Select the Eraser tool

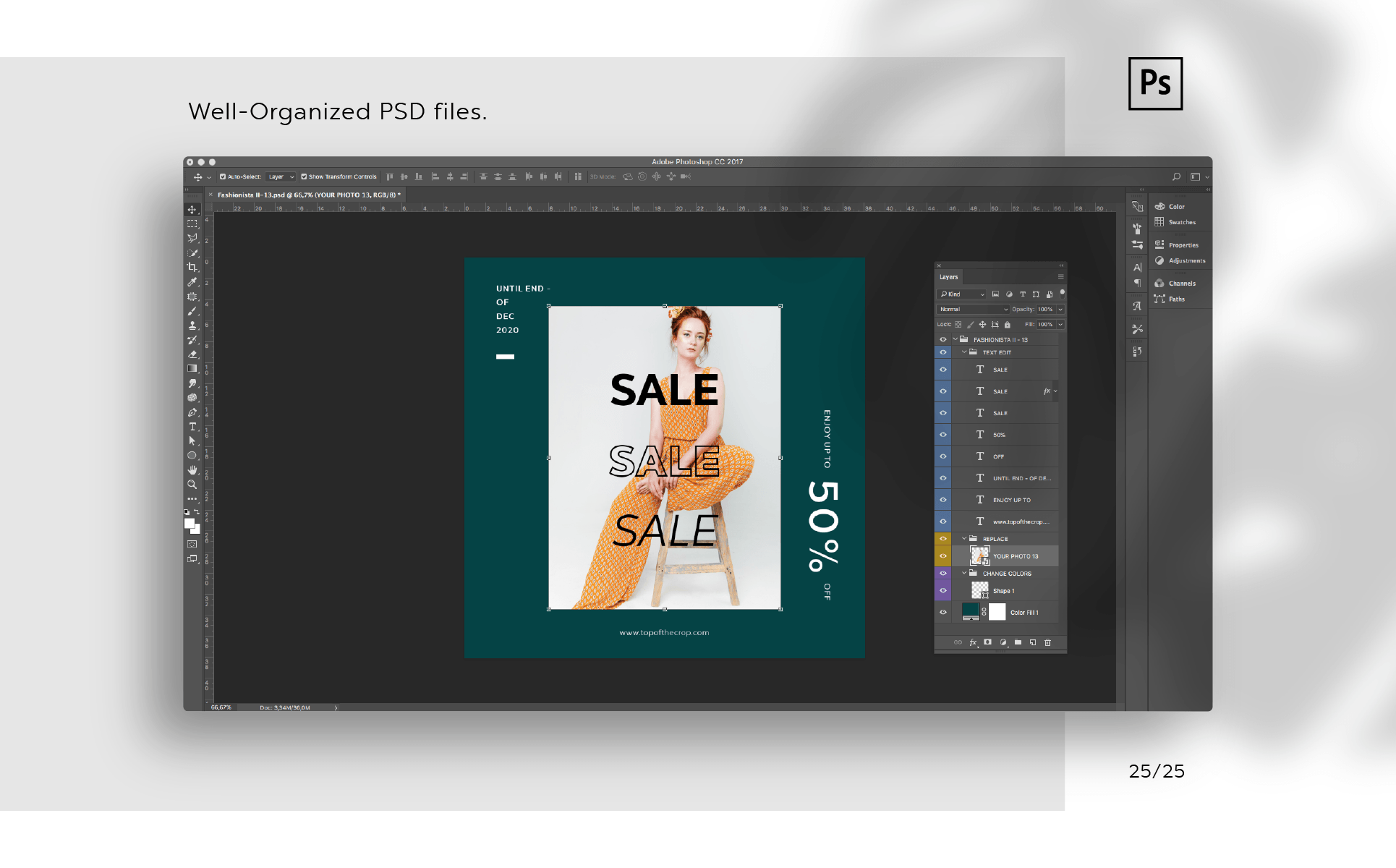192,354
